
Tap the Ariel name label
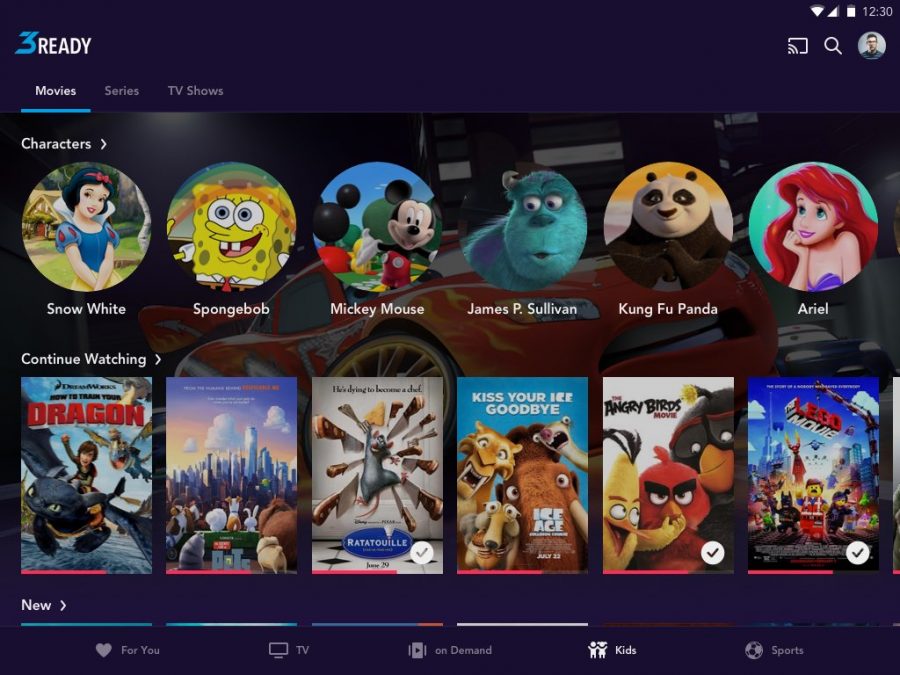click(813, 309)
